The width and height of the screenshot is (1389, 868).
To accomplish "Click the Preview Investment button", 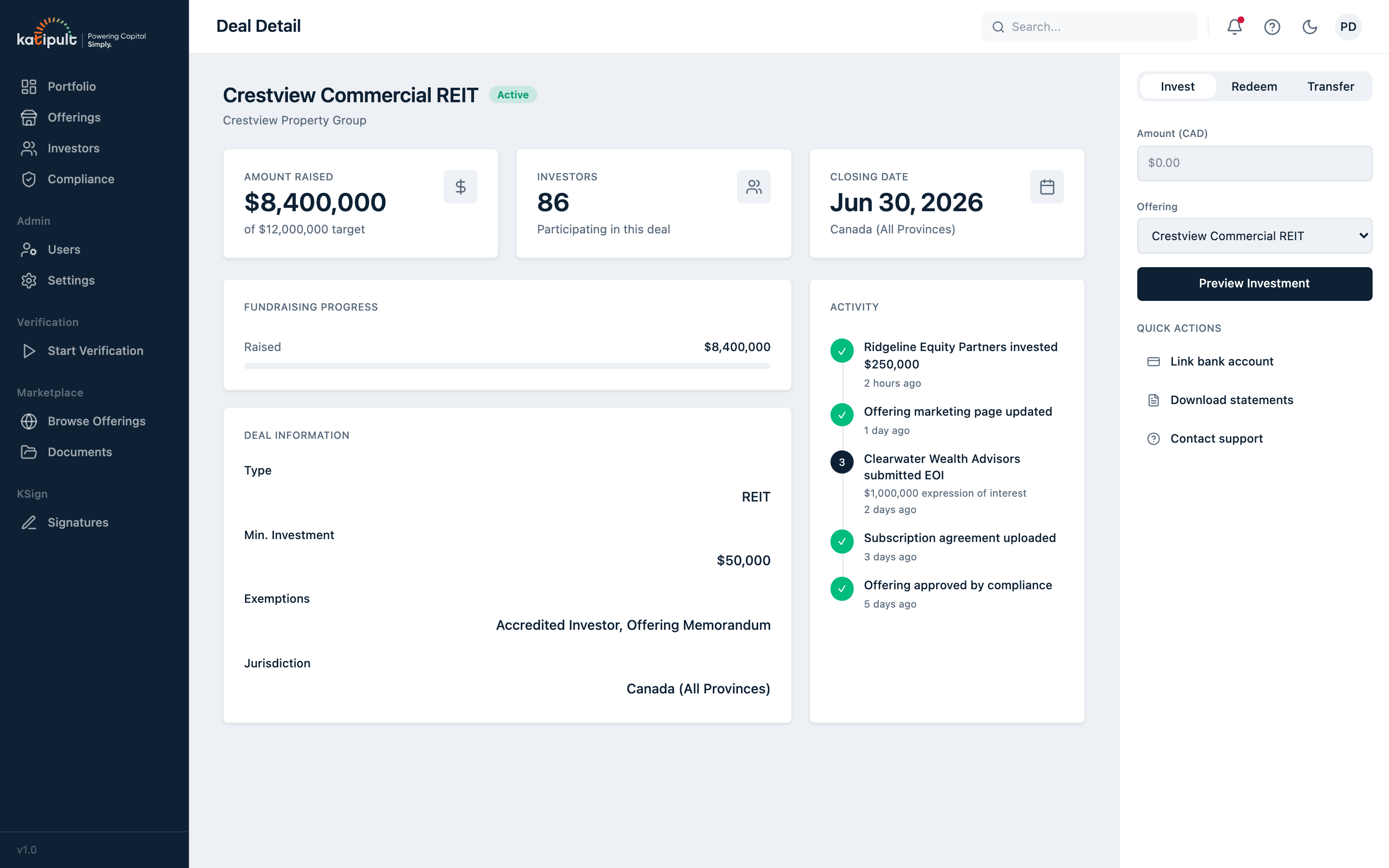I will point(1254,284).
